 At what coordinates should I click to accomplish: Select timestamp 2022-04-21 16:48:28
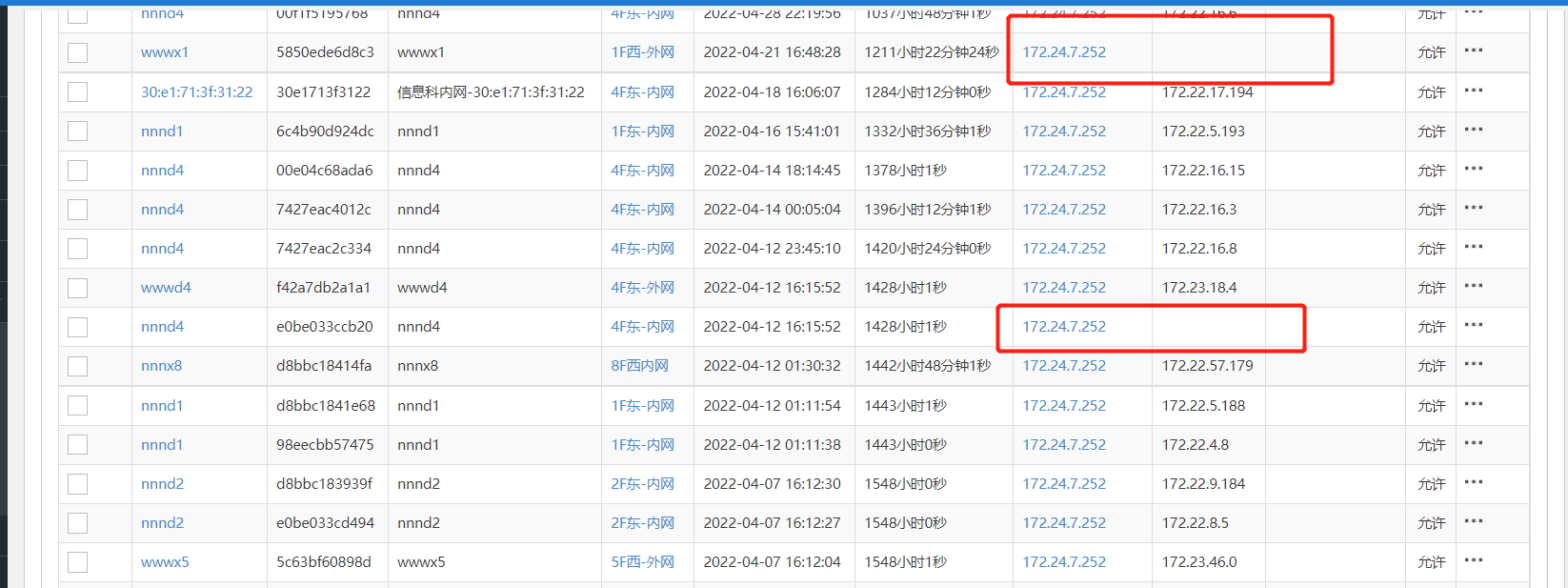click(x=772, y=52)
